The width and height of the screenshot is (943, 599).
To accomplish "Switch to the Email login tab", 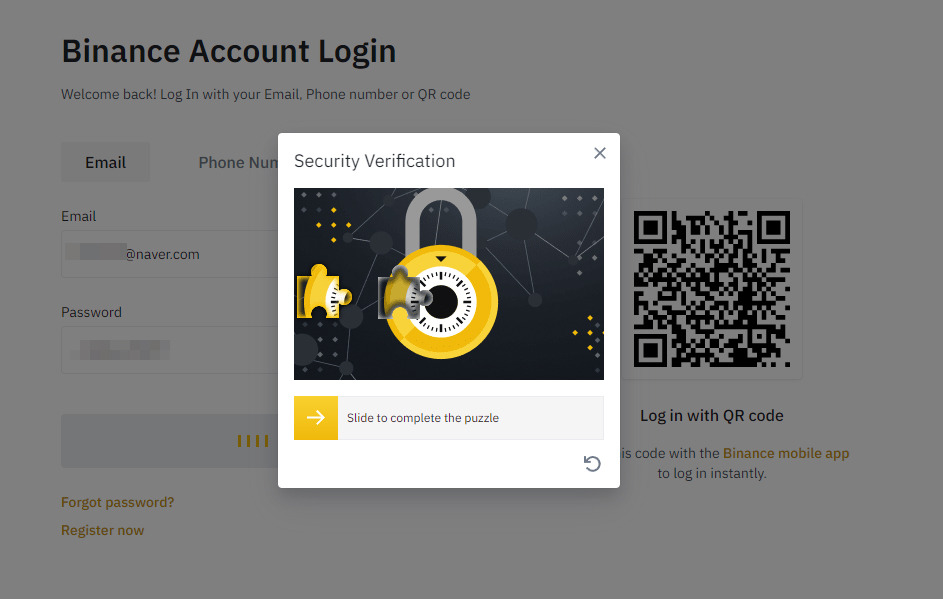I will coord(105,162).
